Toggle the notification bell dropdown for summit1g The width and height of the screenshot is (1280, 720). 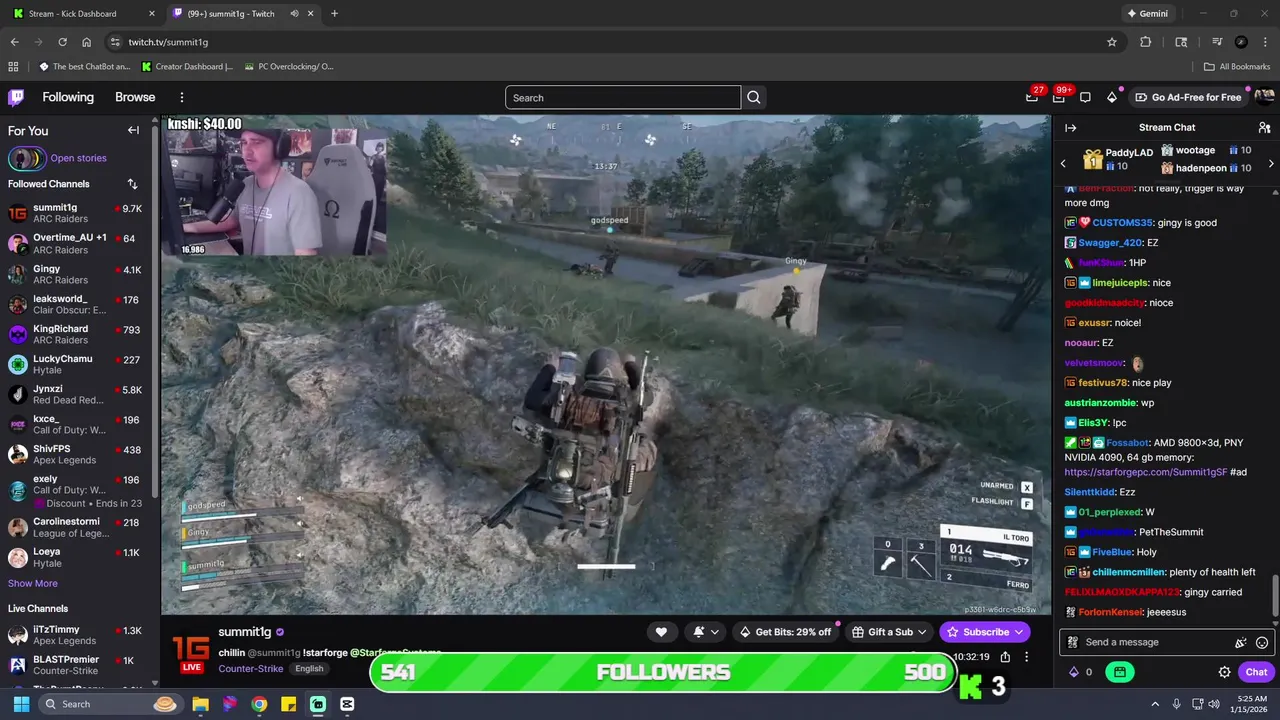click(705, 632)
